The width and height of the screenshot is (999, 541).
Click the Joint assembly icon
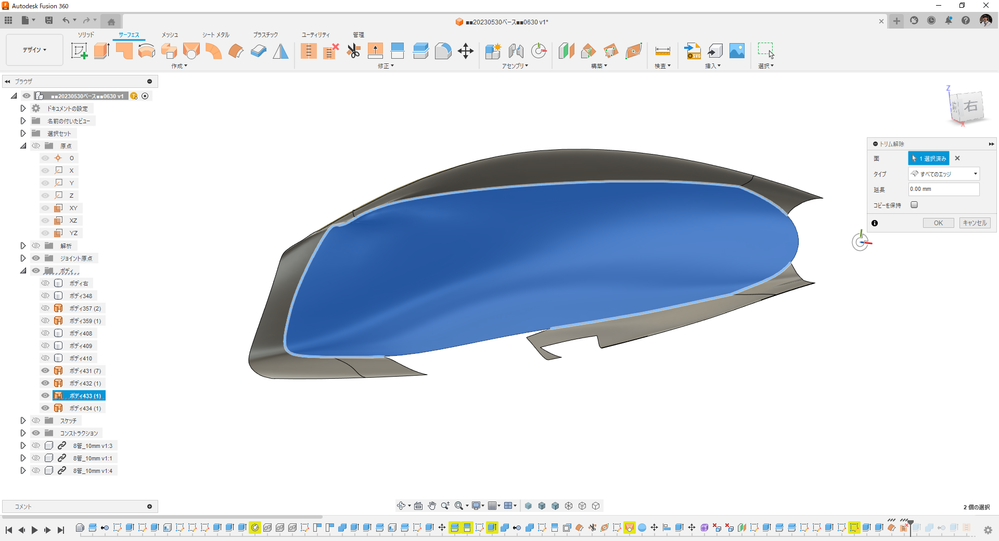[516, 51]
